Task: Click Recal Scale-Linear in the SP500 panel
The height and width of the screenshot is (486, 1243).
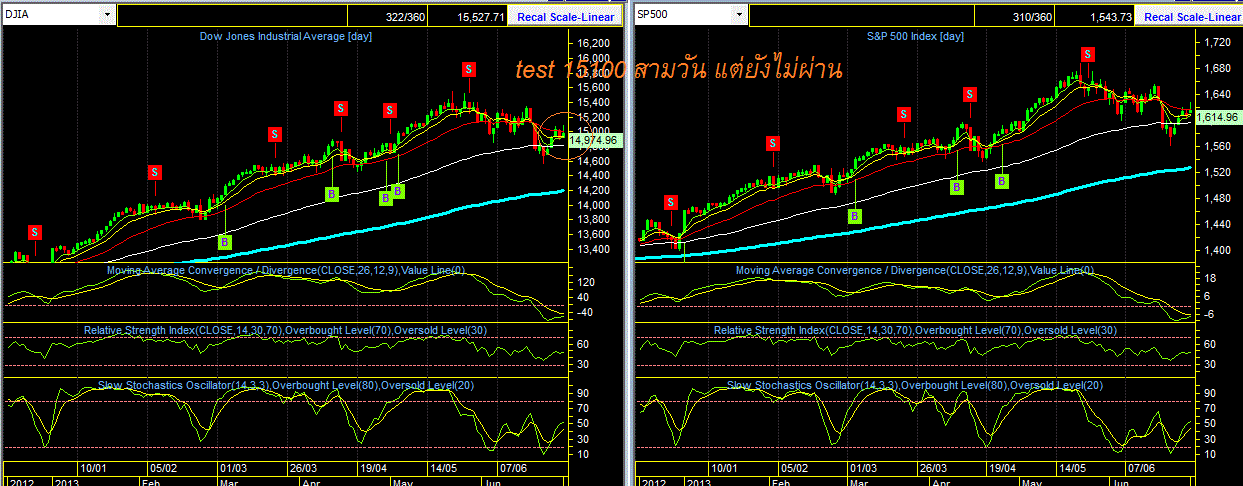Action: coord(1189,16)
